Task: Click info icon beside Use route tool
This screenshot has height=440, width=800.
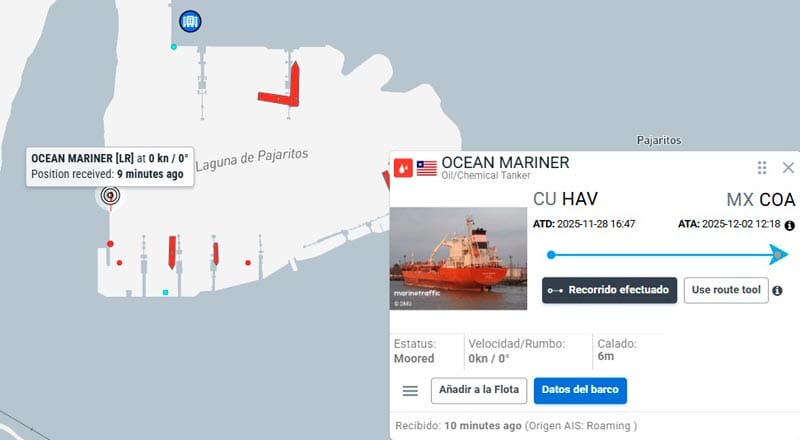Action: pos(777,290)
